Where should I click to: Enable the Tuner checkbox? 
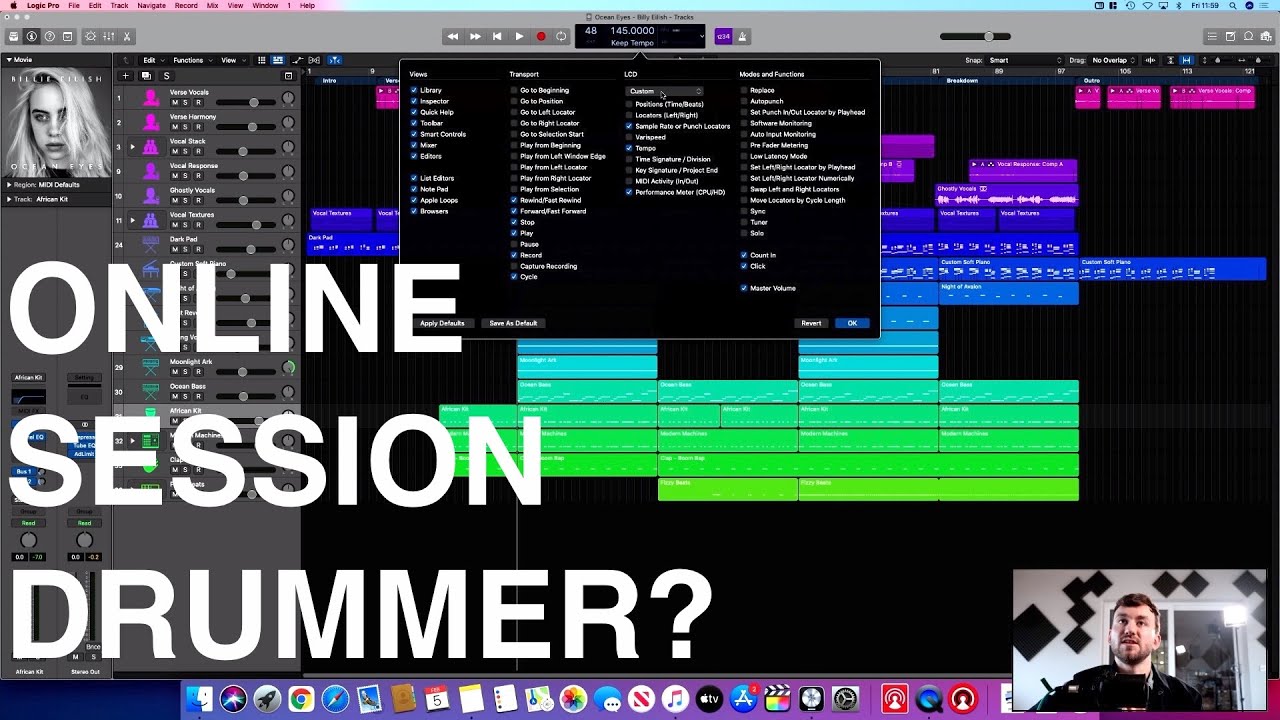pos(744,222)
